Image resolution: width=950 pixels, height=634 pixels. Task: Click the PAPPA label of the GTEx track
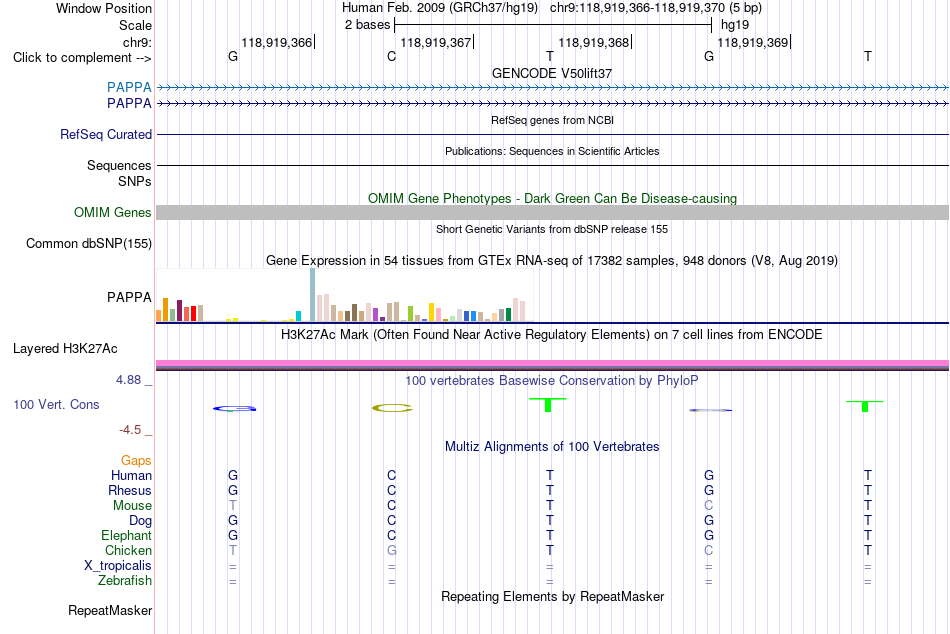[129, 298]
